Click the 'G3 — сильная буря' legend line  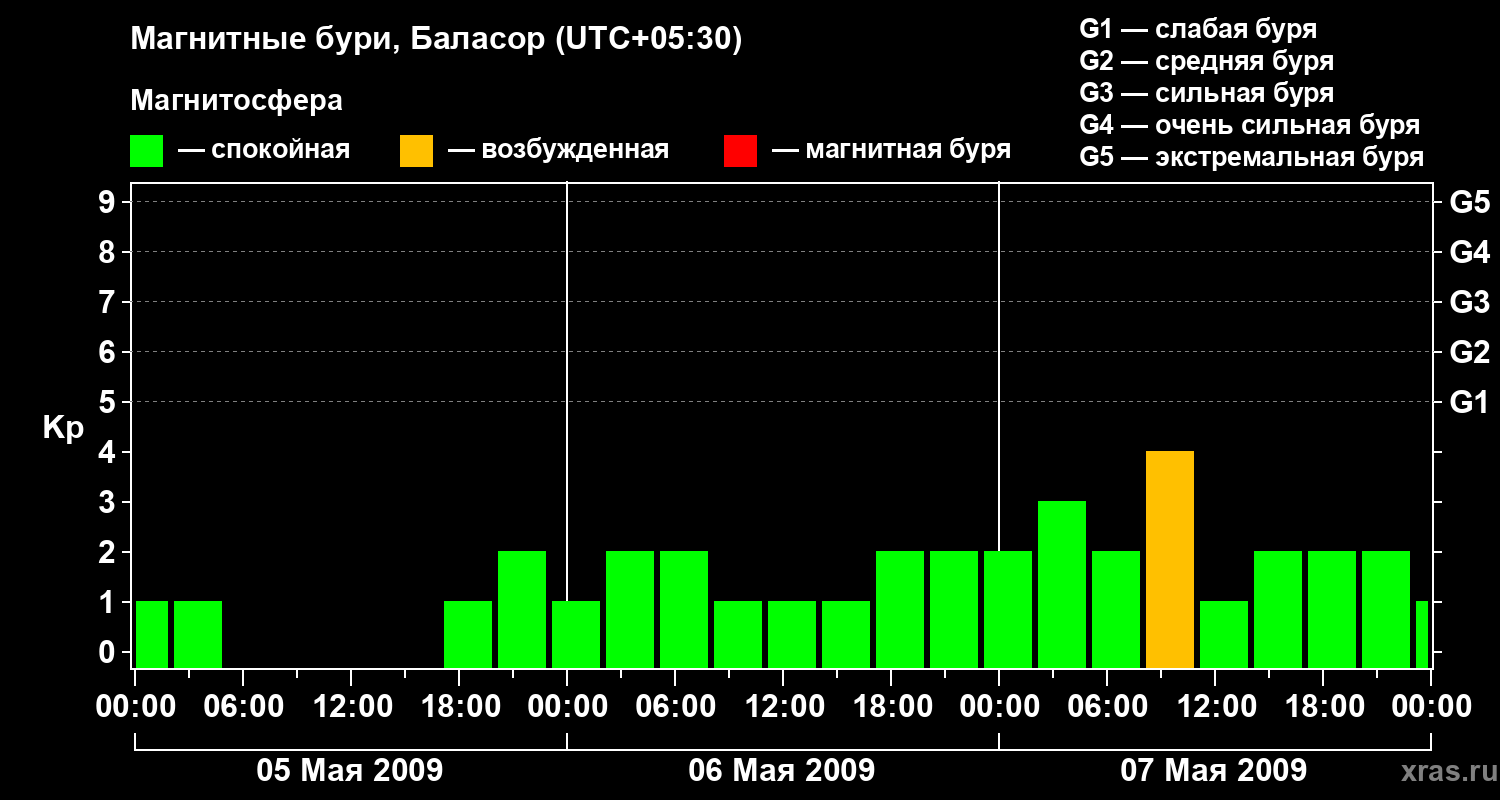coord(1206,93)
